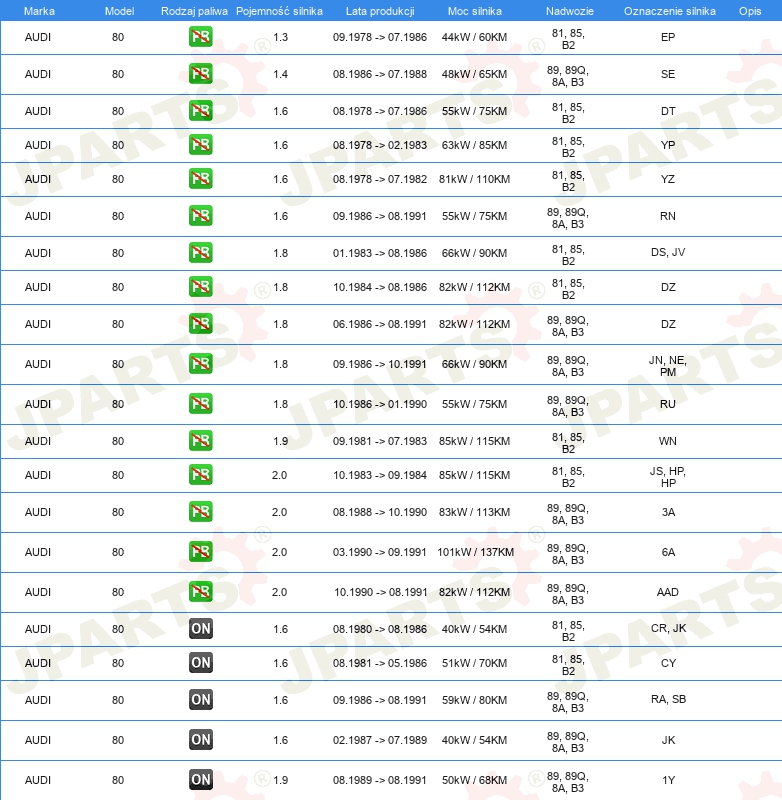The height and width of the screenshot is (800, 782).
Task: Click the engine capacity cell 1.4
Action: tap(281, 74)
